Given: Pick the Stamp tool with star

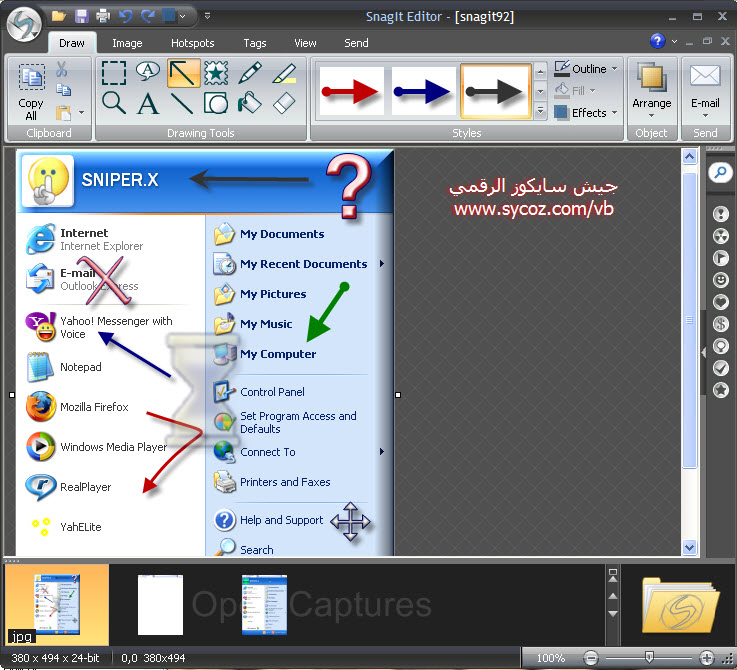Looking at the screenshot, I should coord(216,73).
